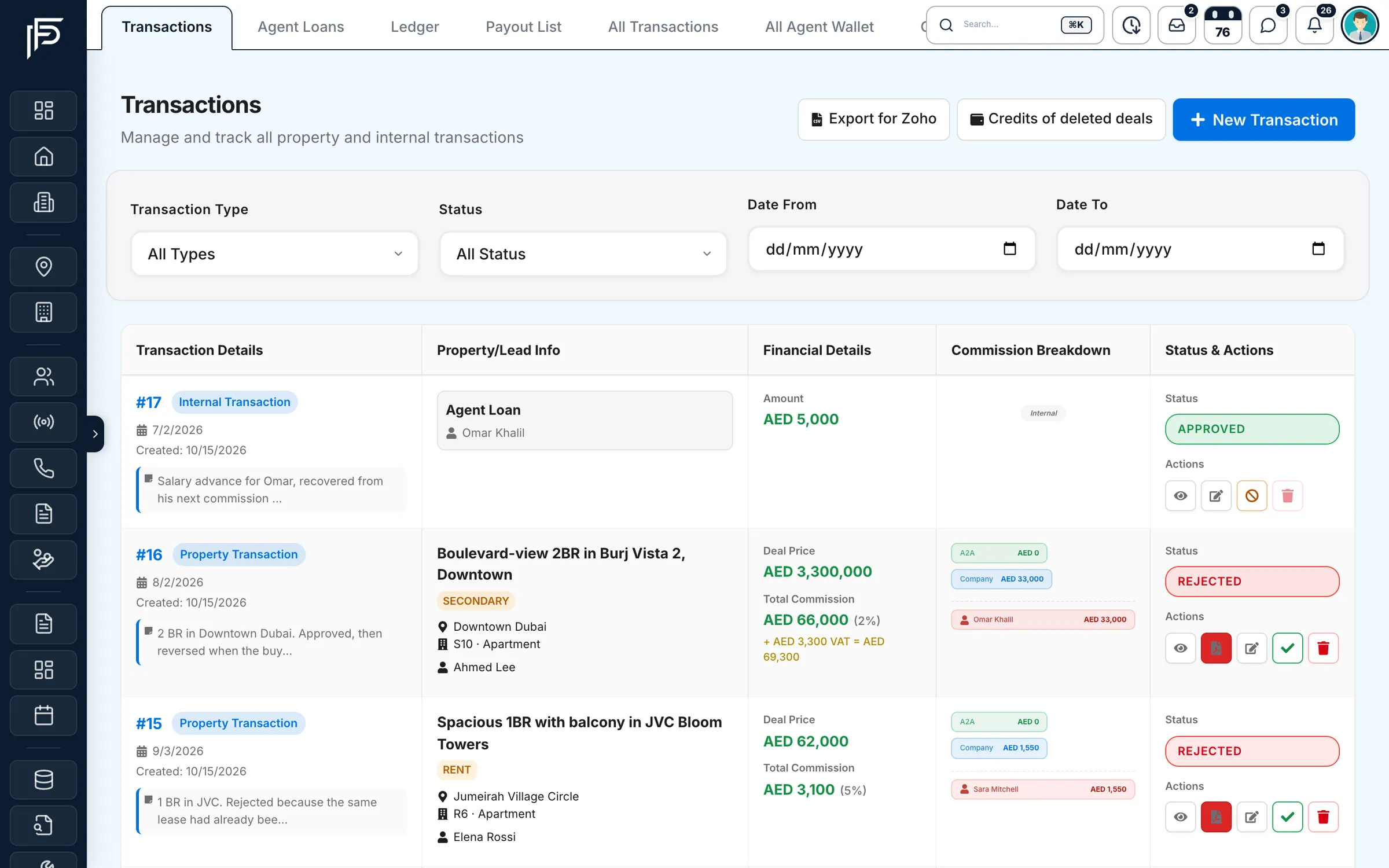1389x868 pixels.
Task: Open the database icon in sidebar
Action: click(x=43, y=779)
